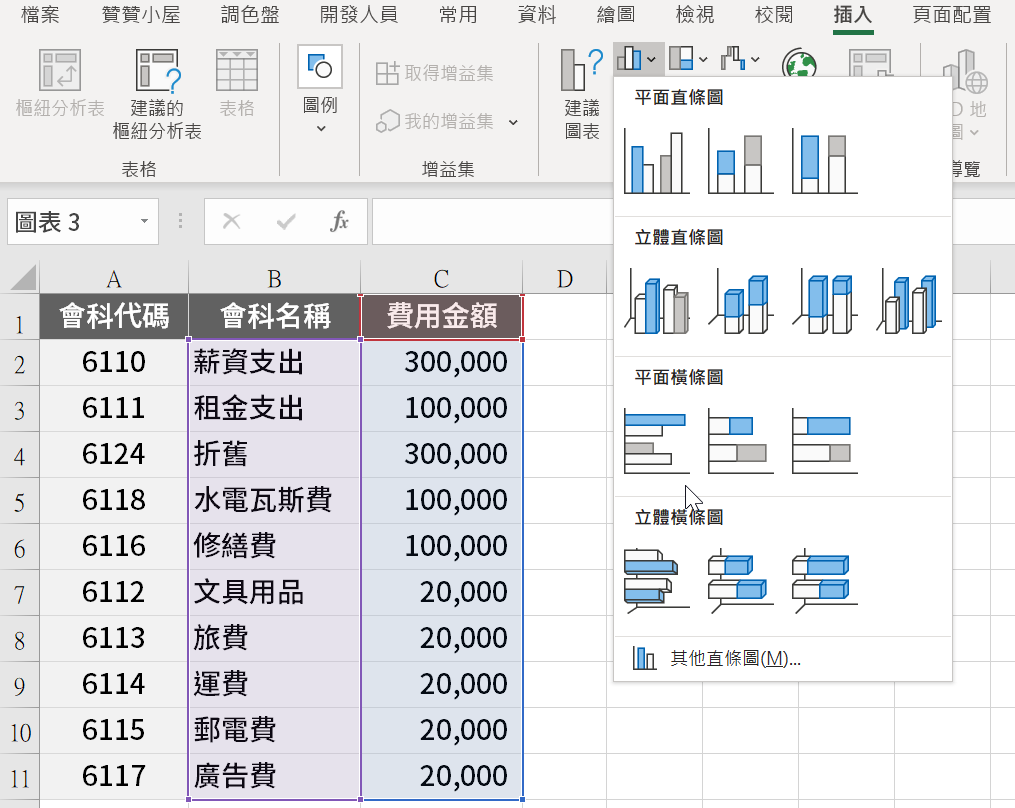Open the 頁面配置 ribbon tab
The height and width of the screenshot is (808, 1015).
[x=952, y=14]
